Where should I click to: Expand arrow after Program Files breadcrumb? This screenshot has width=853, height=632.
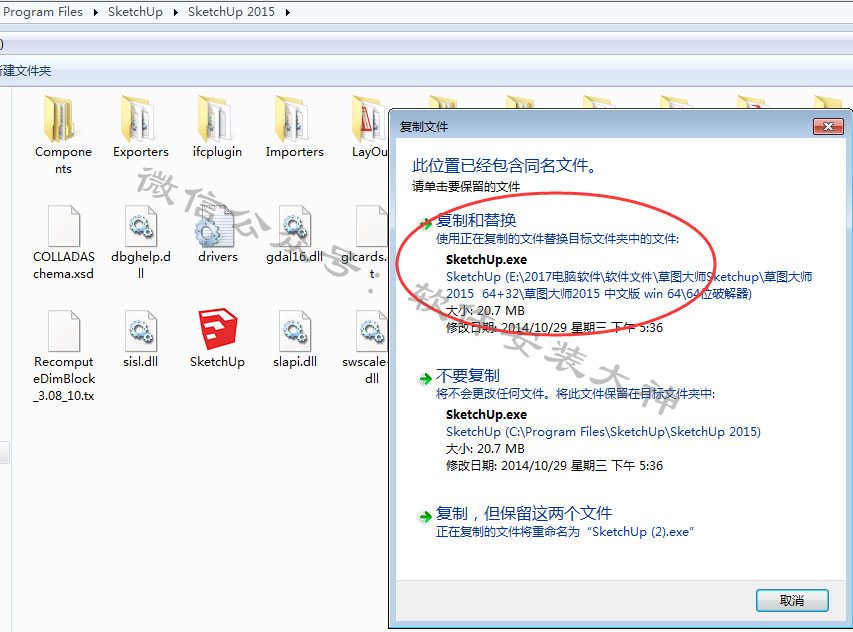[95, 12]
